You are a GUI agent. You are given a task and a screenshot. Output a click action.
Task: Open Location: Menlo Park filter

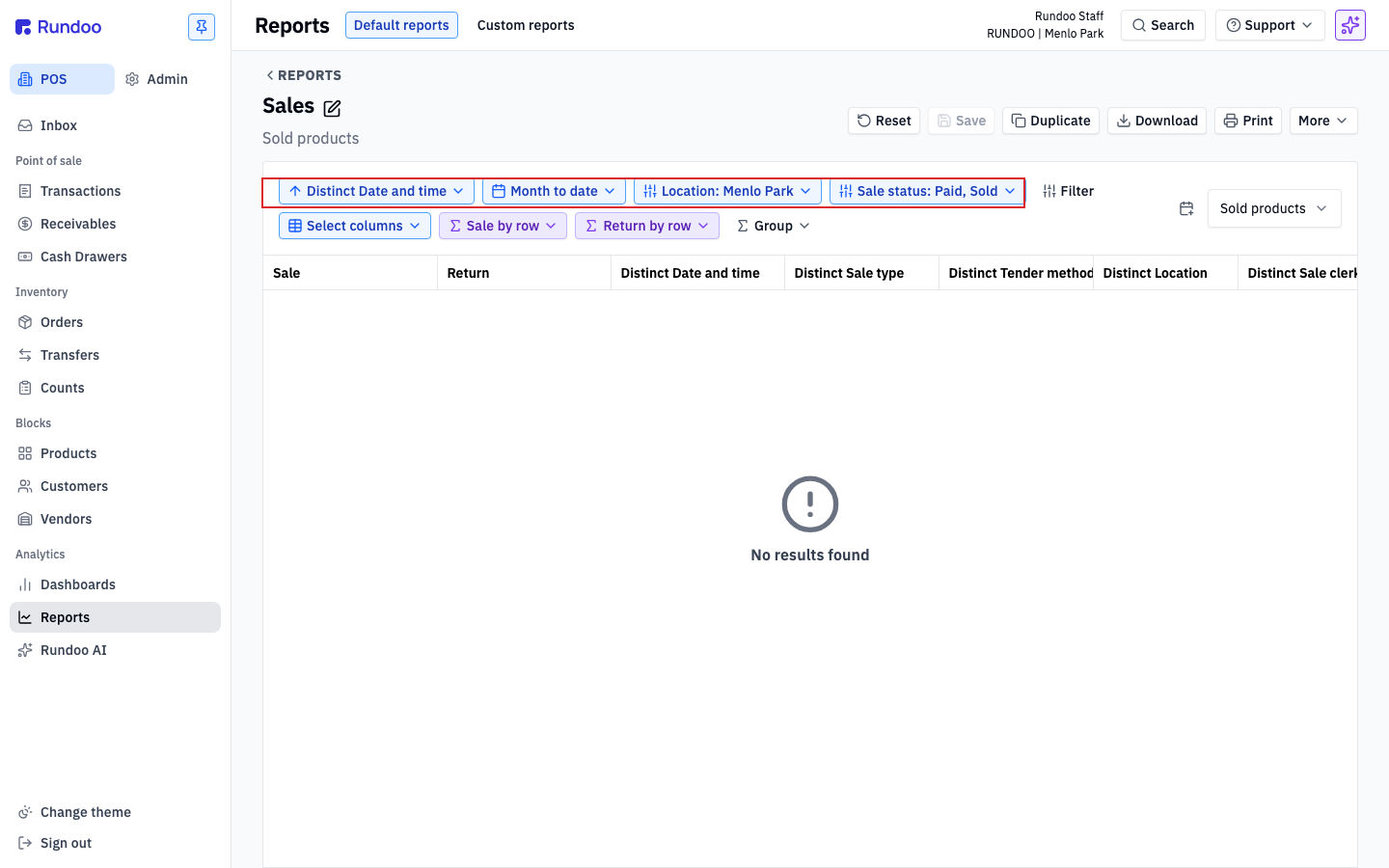[x=727, y=191]
